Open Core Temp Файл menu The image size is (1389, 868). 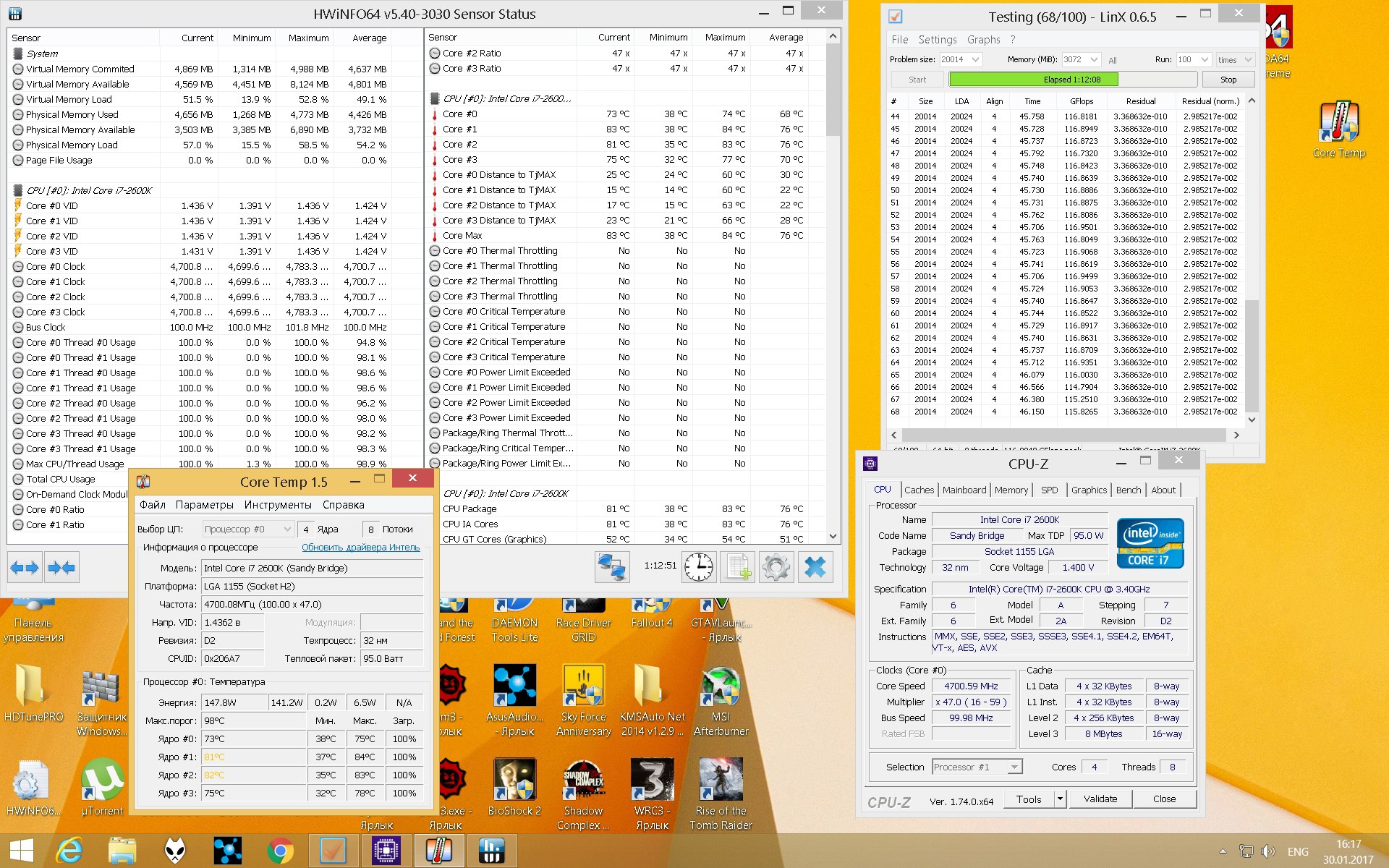pos(153,505)
